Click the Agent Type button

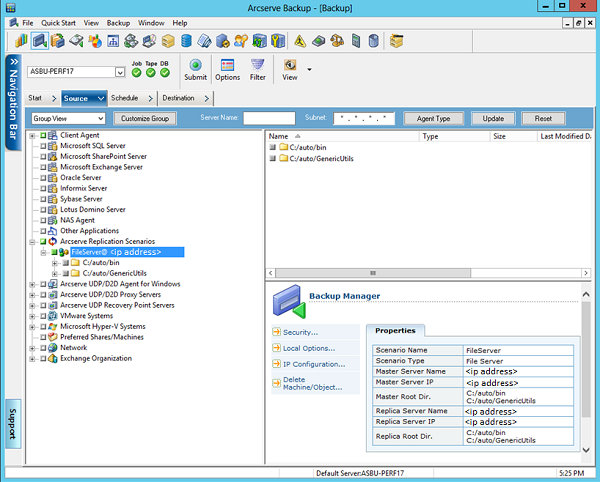[434, 119]
